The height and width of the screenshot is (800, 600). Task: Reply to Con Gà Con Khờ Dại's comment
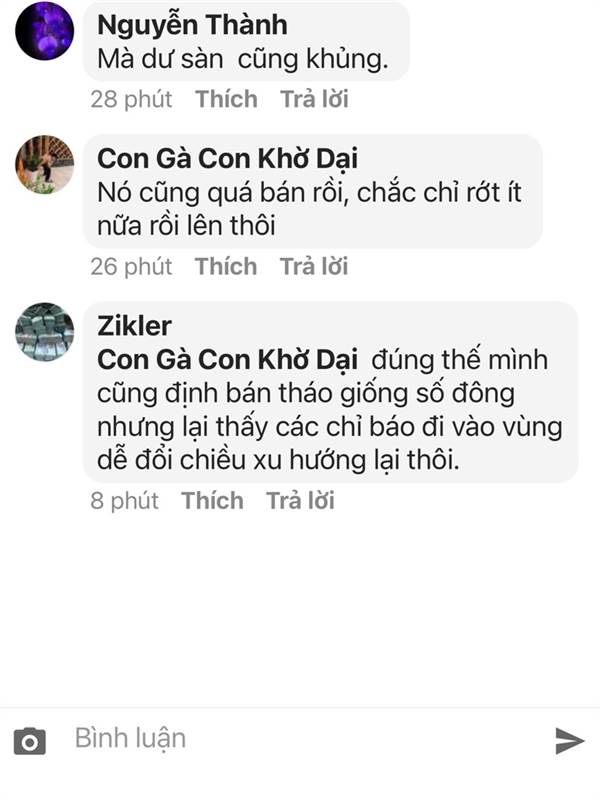(314, 266)
